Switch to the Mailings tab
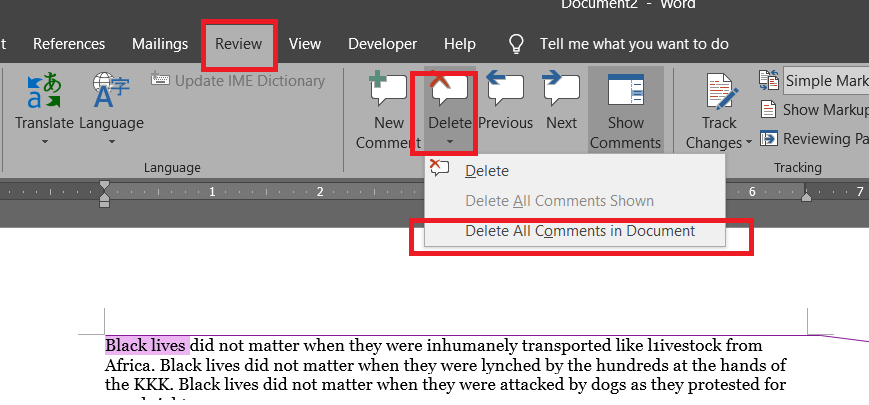Viewport: 869px width, 405px height. pyautogui.click(x=160, y=44)
